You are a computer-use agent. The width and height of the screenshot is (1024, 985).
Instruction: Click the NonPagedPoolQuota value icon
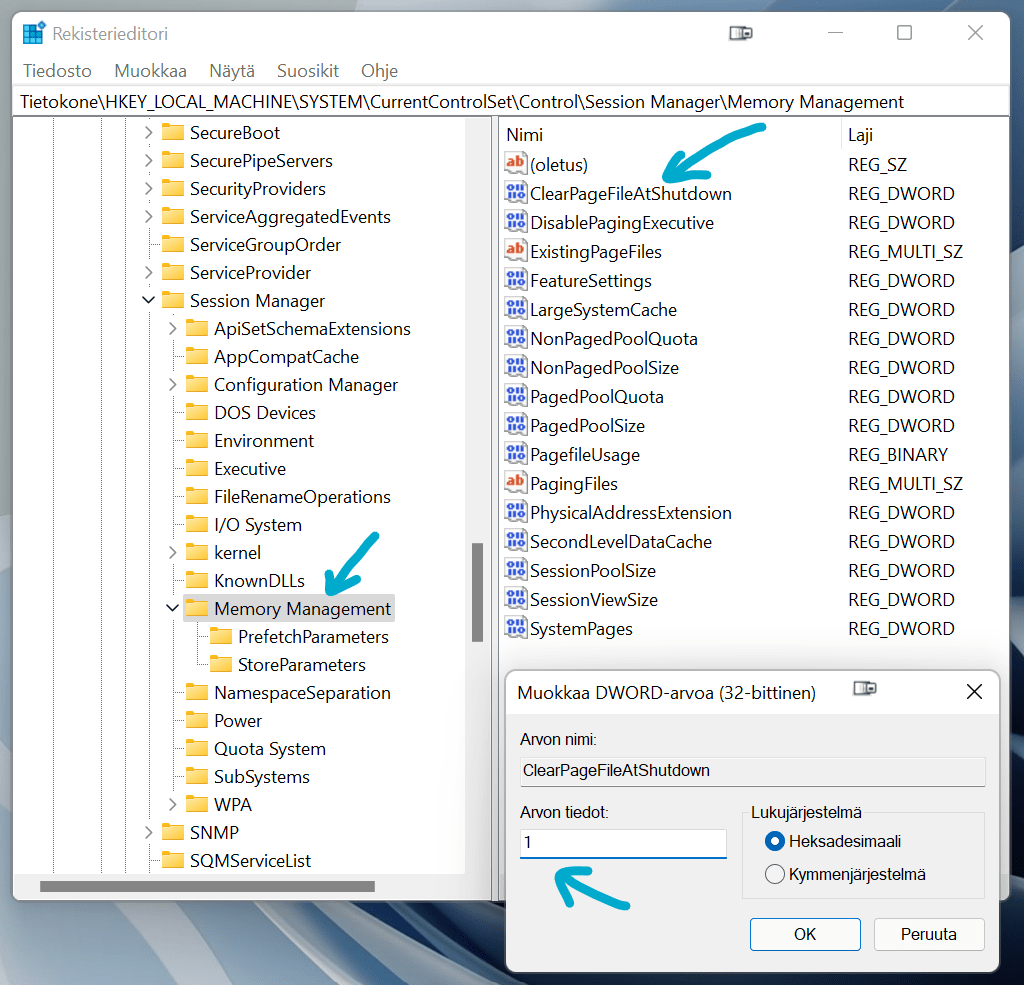[515, 338]
